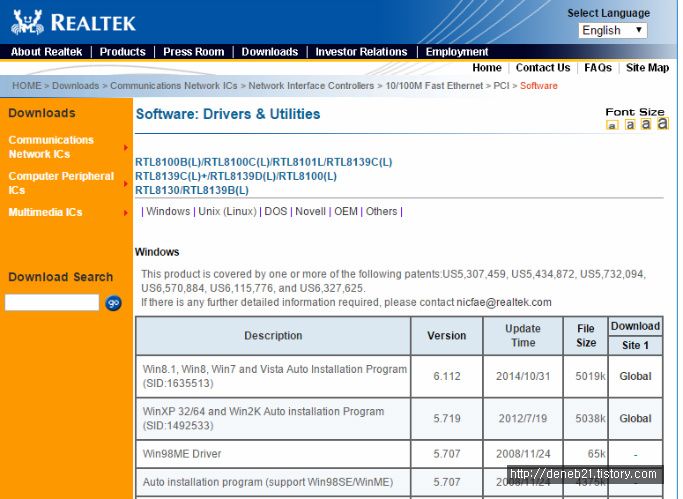Image resolution: width=683 pixels, height=499 pixels.
Task: Click the nicfae@realtek.com email text
Action: 504,303
